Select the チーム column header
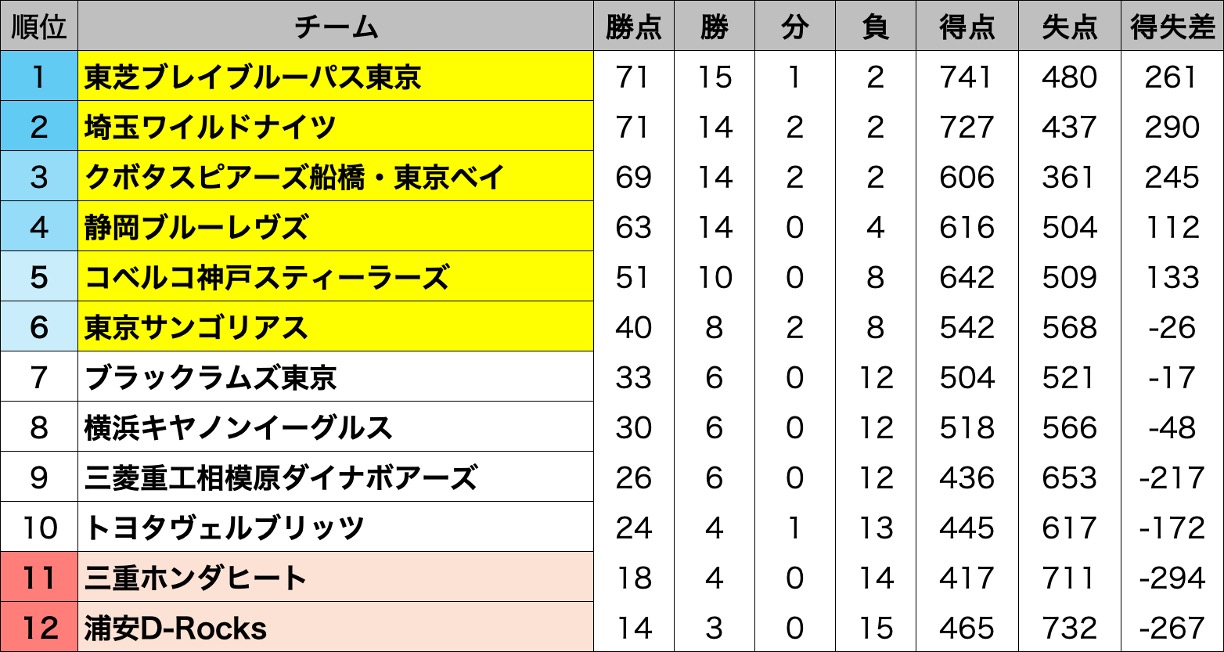Screen dimensions: 1224x652 336,26
